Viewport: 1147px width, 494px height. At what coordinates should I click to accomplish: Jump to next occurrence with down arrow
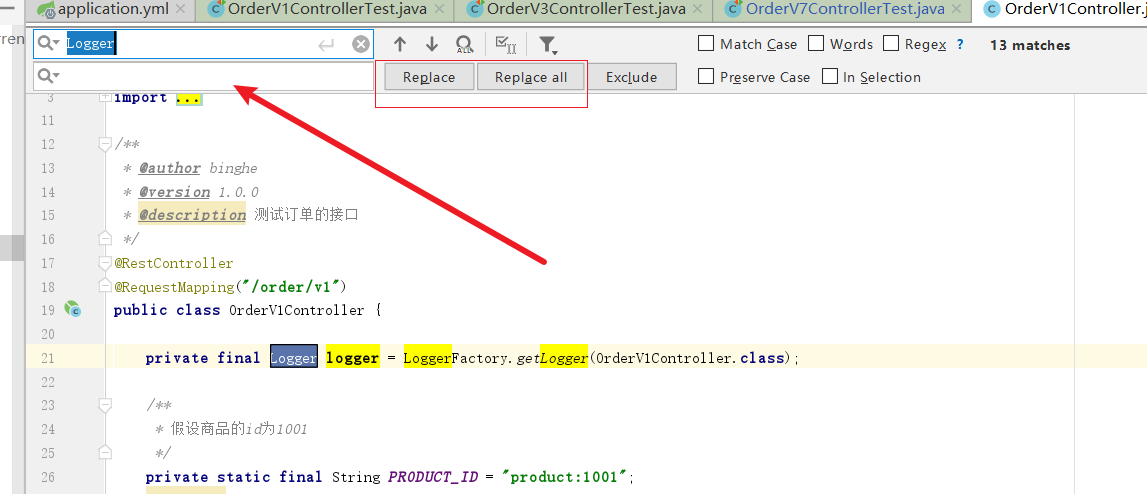(x=432, y=45)
